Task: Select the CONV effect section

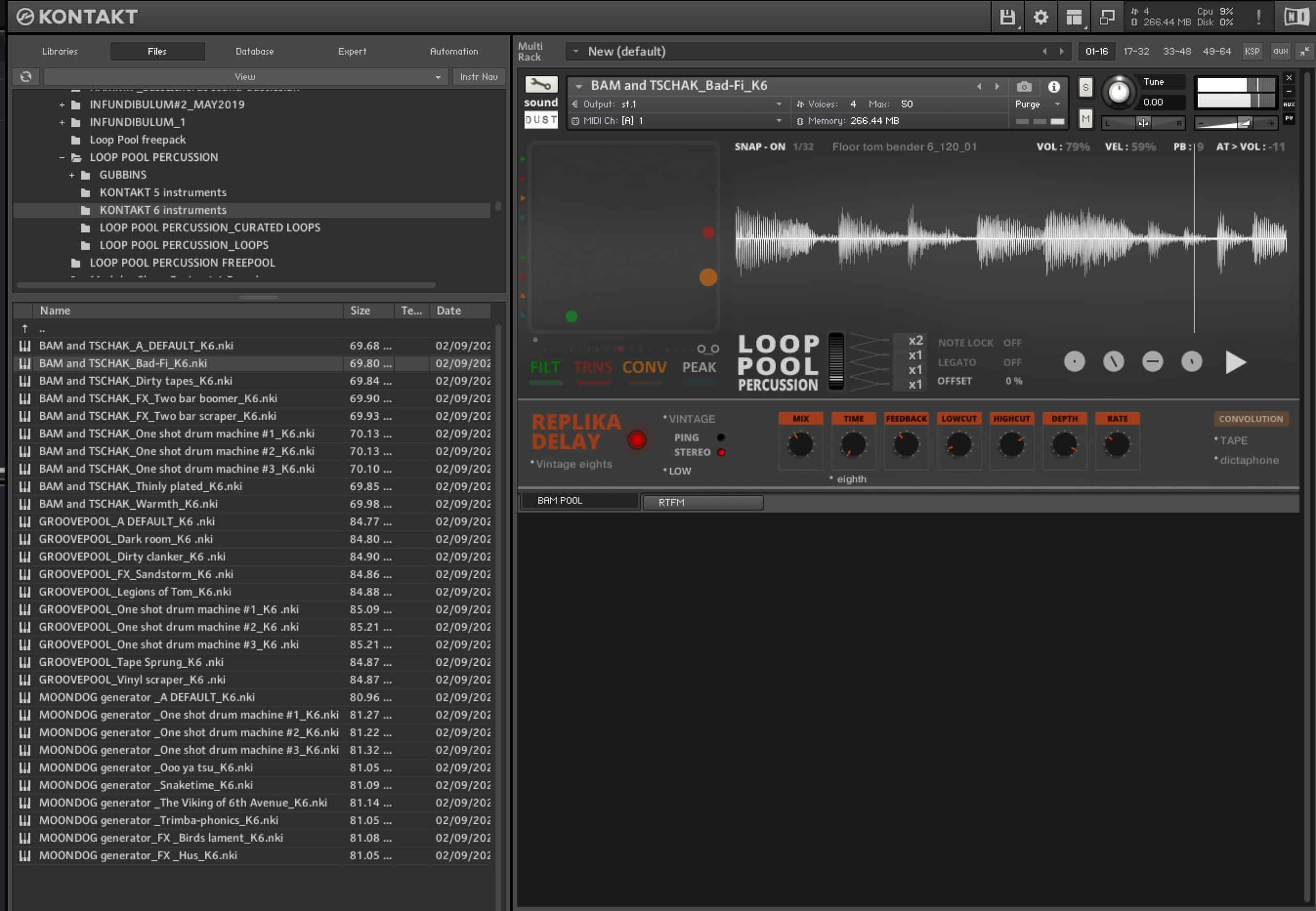Action: (x=644, y=367)
